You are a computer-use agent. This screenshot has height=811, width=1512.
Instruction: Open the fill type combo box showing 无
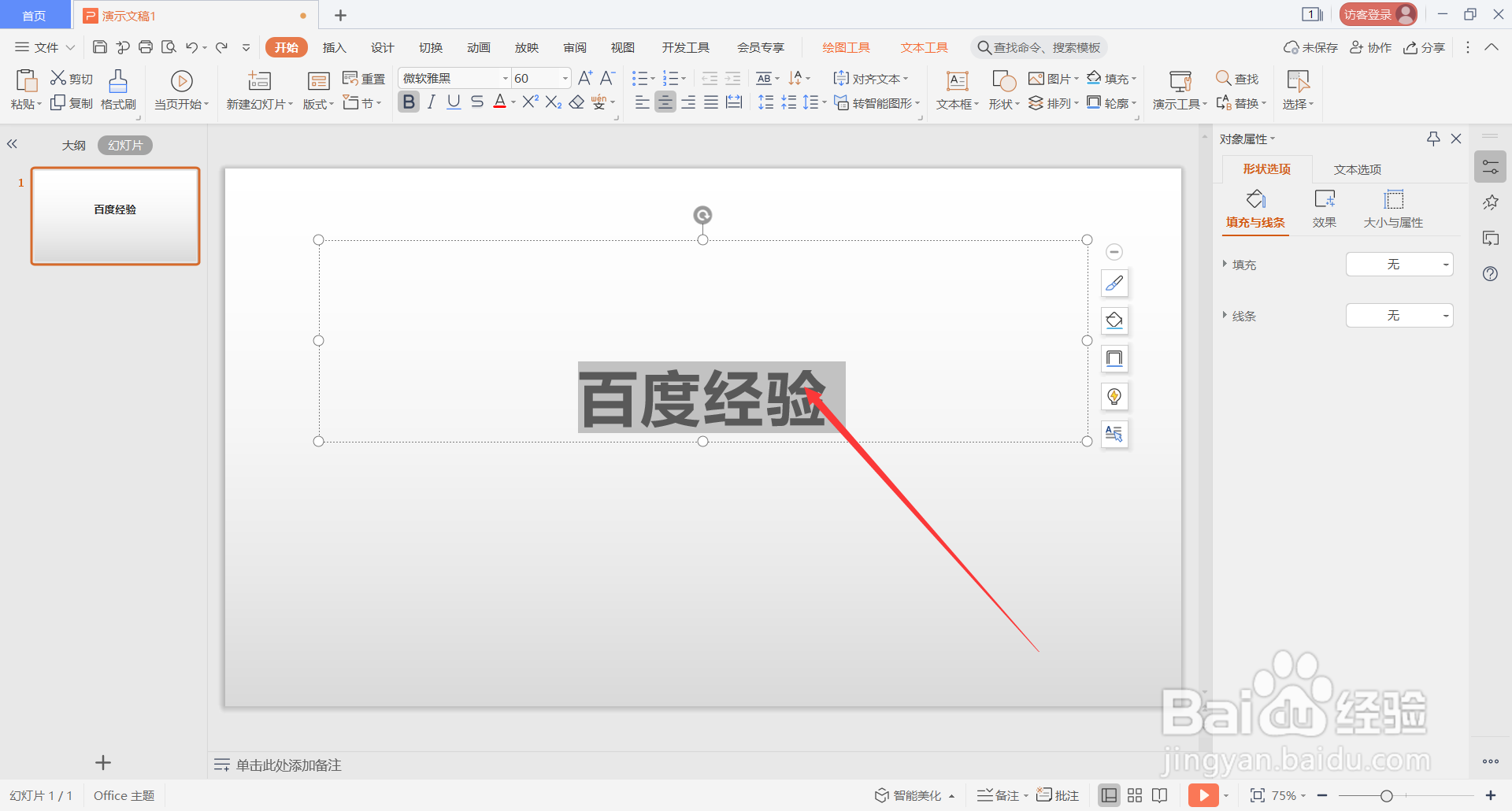1399,264
